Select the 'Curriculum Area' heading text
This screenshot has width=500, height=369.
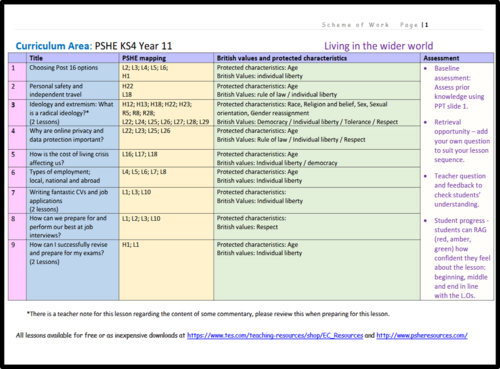pos(54,46)
